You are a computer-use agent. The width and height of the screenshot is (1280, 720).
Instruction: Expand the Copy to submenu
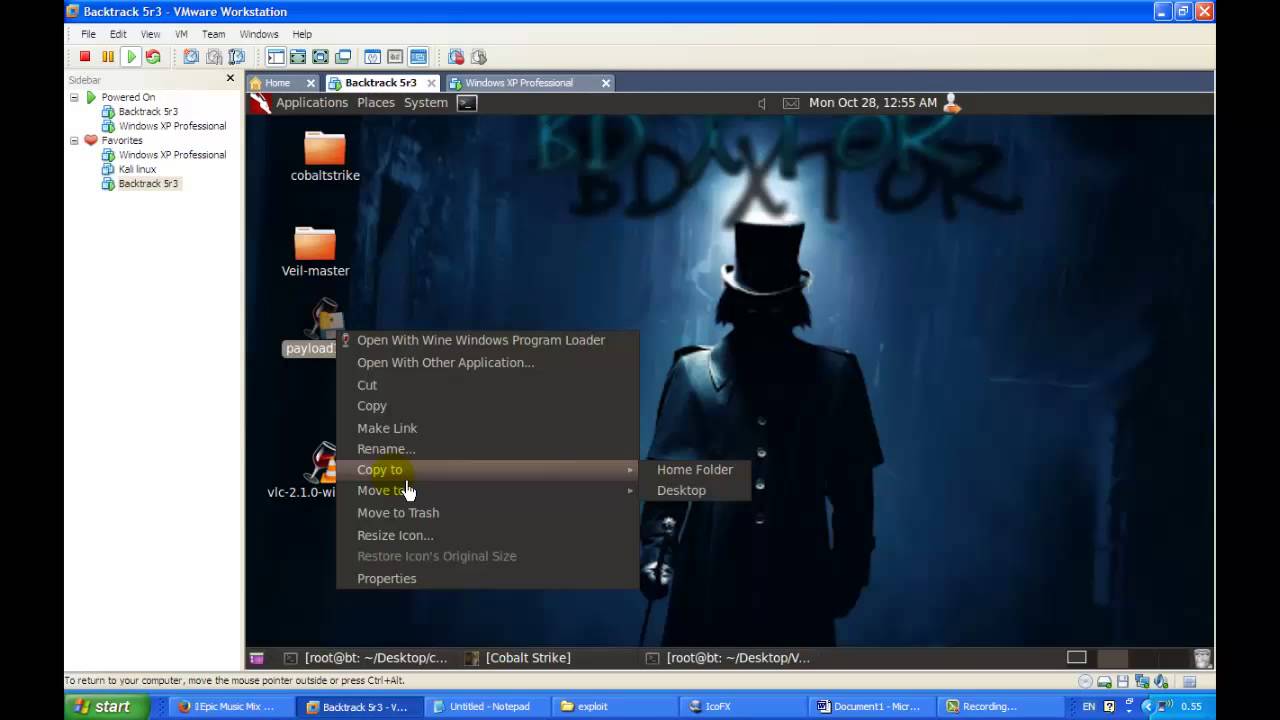pos(488,469)
